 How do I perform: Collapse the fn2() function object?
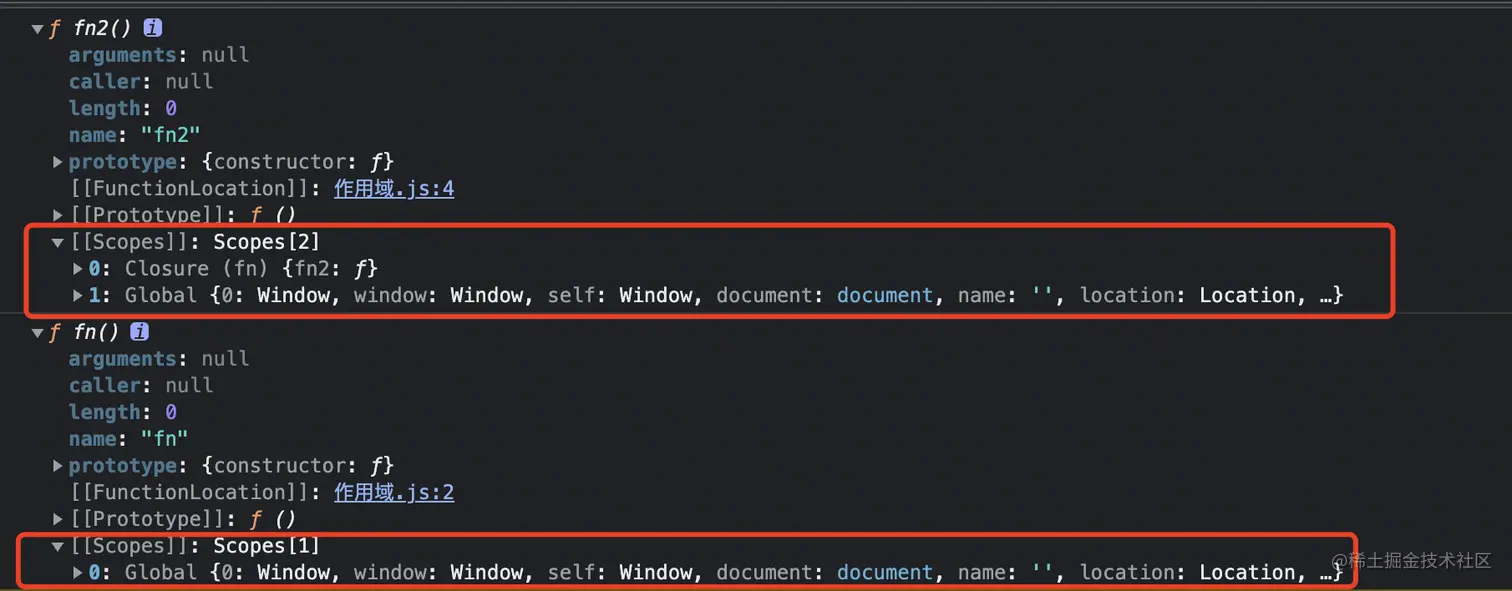[x=37, y=29]
